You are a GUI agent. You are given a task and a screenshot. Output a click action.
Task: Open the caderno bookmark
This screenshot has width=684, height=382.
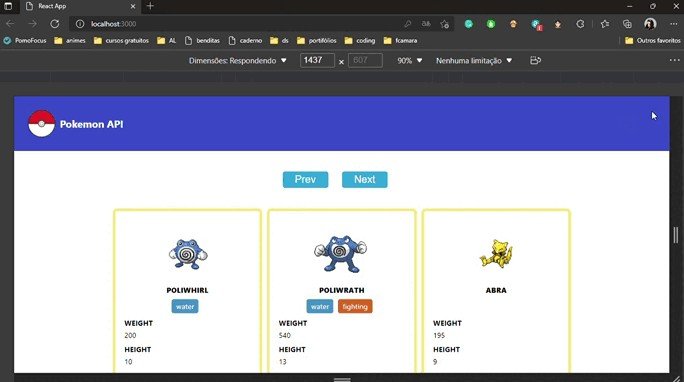coord(245,41)
